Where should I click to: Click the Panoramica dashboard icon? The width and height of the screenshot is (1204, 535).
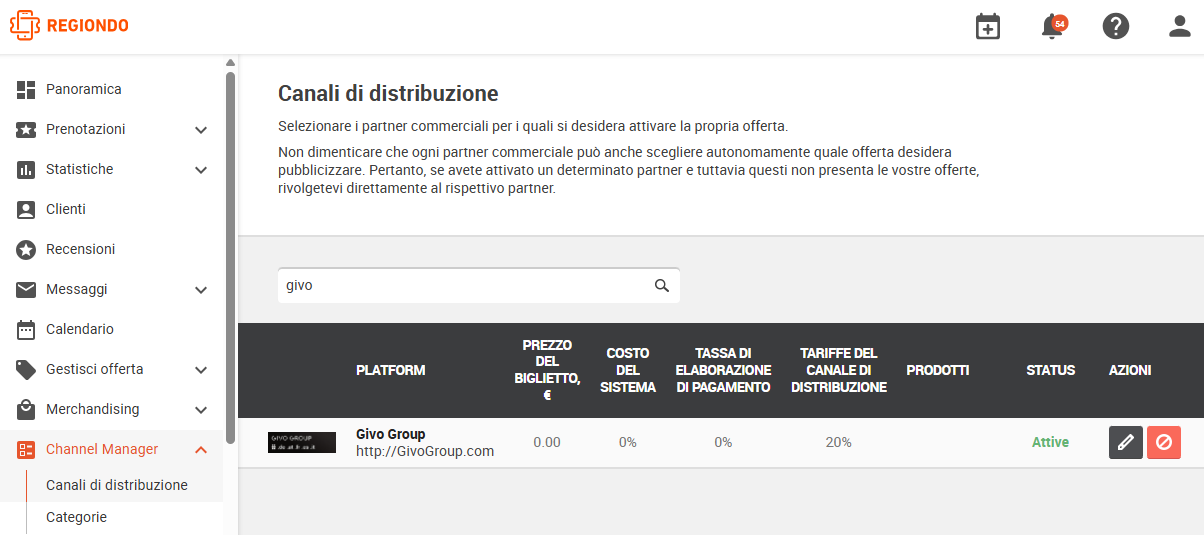point(26,89)
